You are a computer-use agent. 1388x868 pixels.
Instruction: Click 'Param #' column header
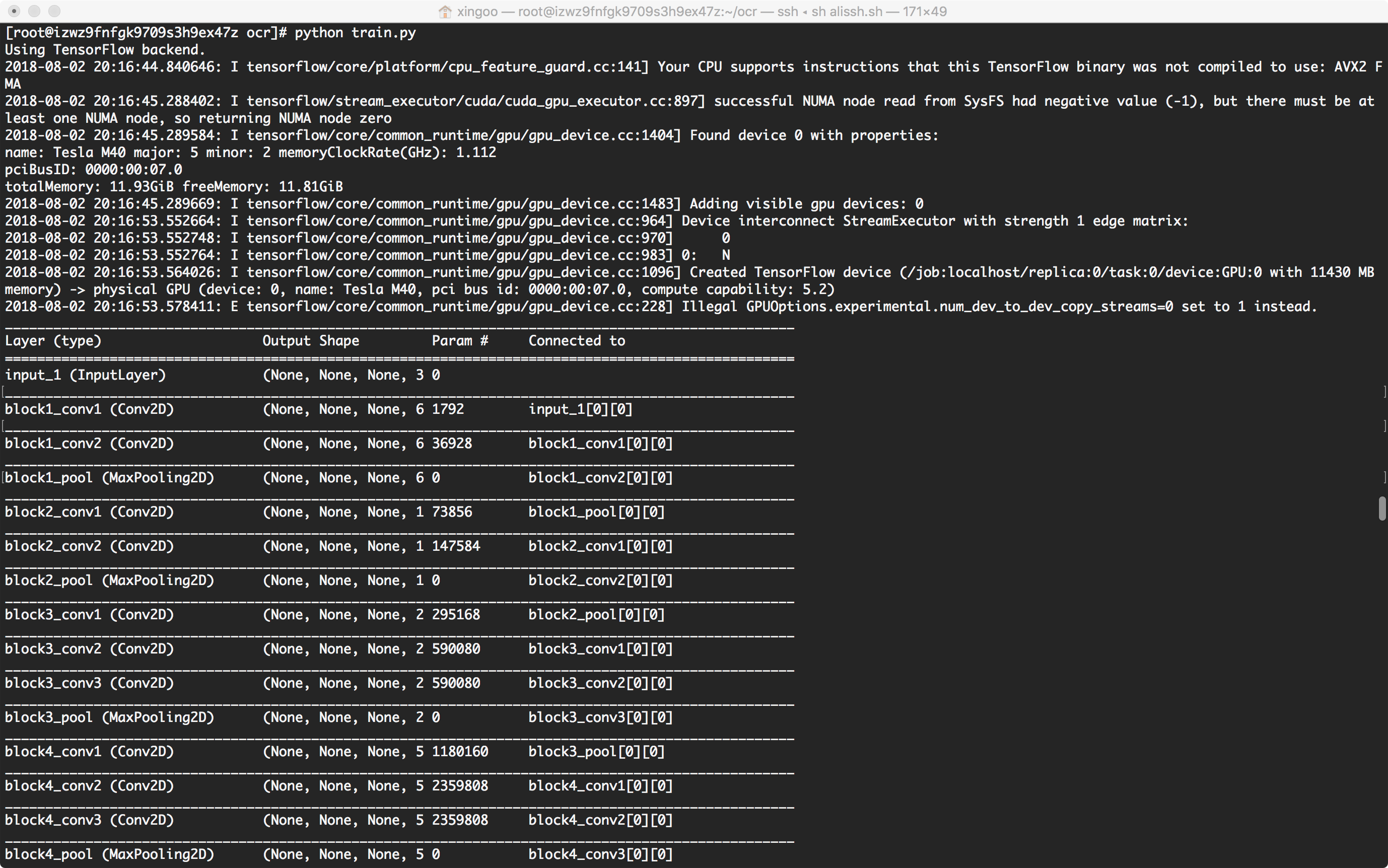pyautogui.click(x=460, y=341)
